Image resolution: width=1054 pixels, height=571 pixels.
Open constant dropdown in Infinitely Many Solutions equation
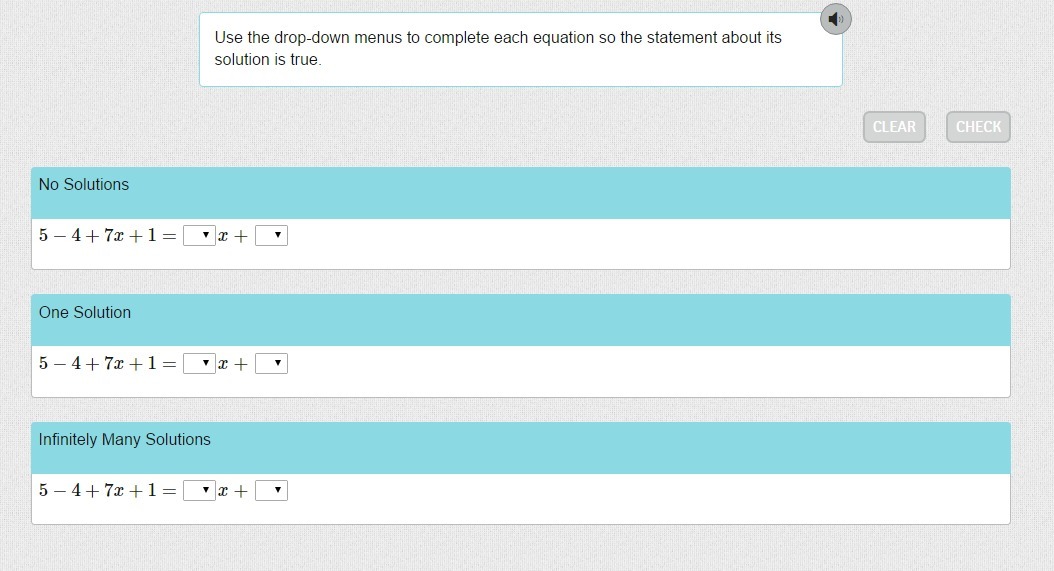click(271, 491)
